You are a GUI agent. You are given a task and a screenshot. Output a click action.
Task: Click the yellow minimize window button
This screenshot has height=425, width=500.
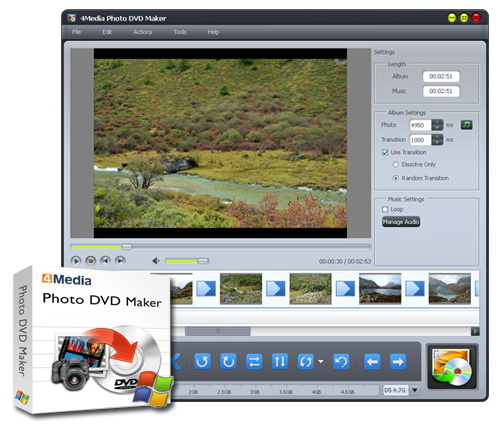[x=452, y=18]
